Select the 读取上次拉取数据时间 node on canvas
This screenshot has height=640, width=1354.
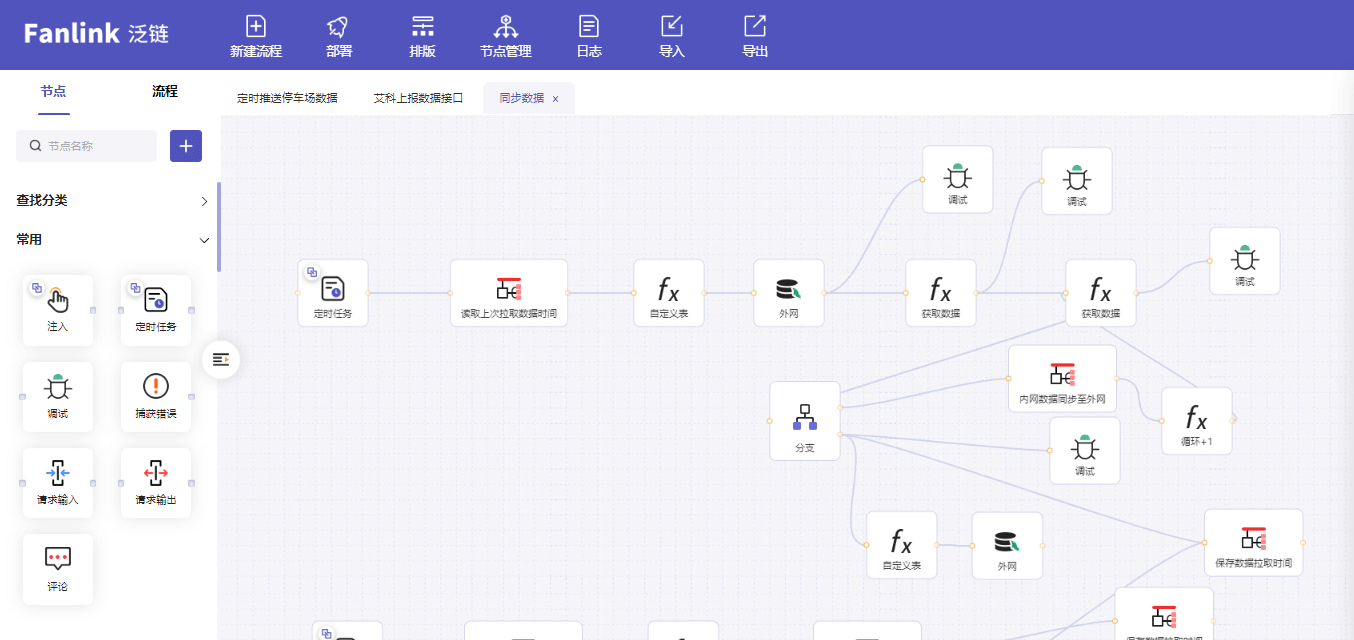tap(508, 293)
